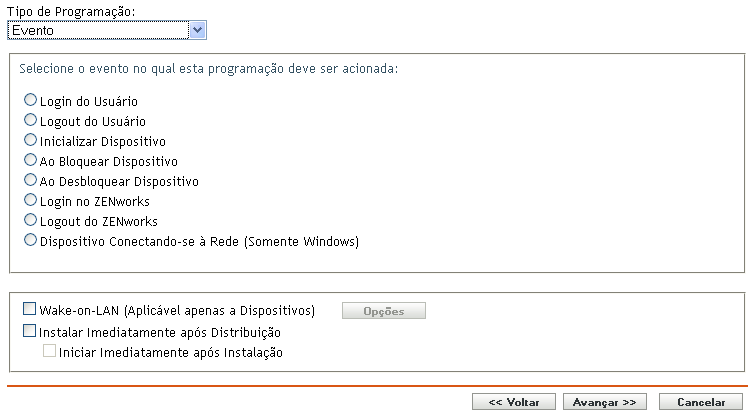Check Instalar Imediatamente após Distribuição

coord(29,331)
